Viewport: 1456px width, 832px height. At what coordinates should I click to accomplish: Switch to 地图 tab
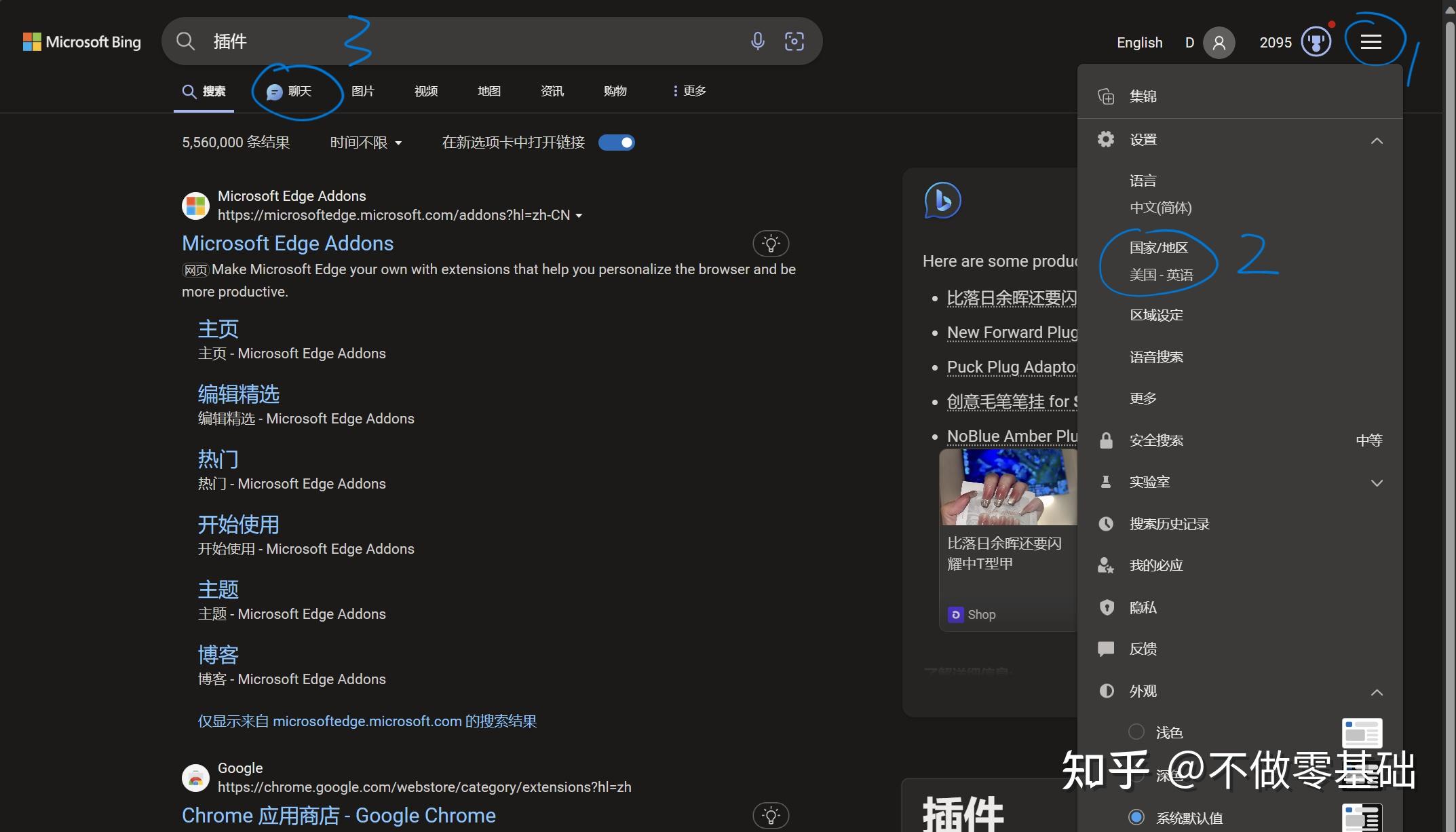[489, 91]
